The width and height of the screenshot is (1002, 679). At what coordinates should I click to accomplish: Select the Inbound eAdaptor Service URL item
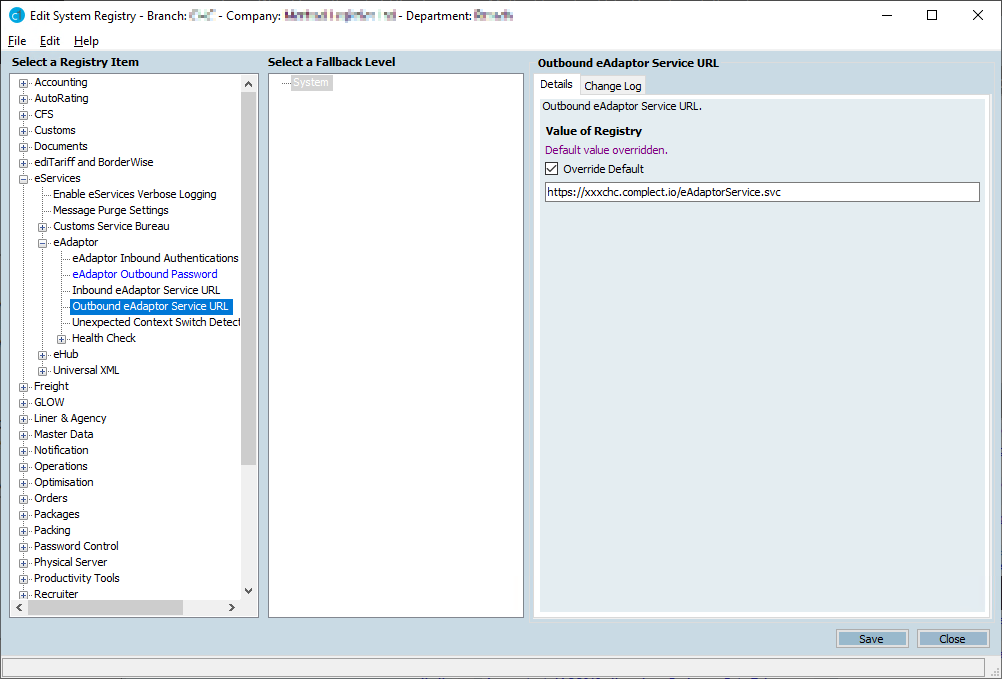pos(147,290)
